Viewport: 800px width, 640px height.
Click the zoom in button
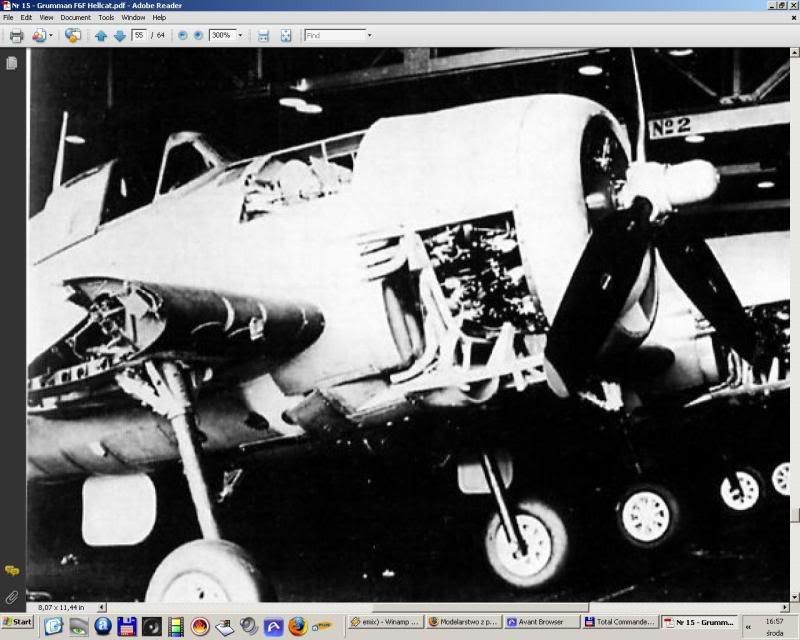pos(198,35)
